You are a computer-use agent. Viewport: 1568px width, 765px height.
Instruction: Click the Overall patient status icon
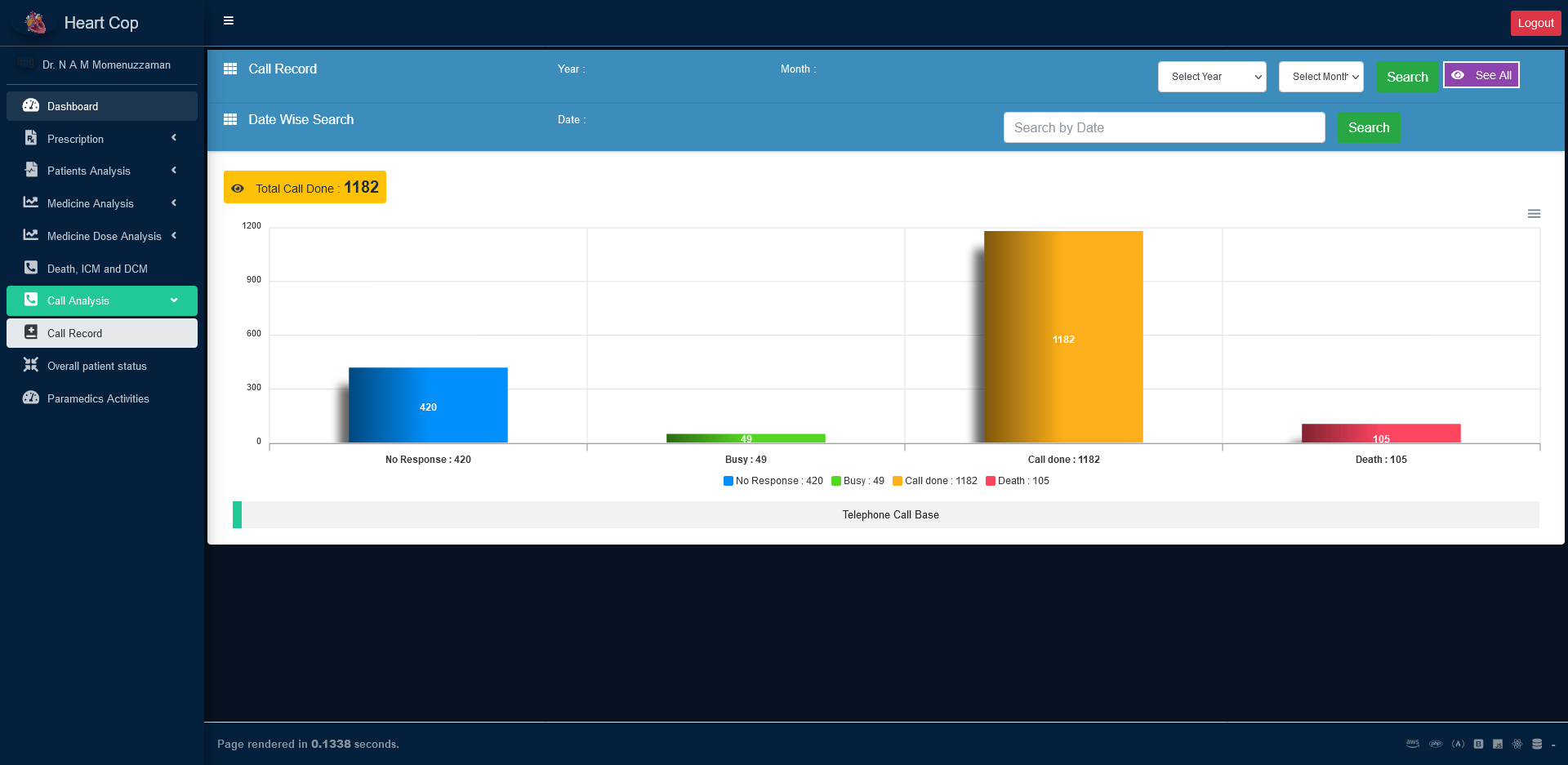31,365
